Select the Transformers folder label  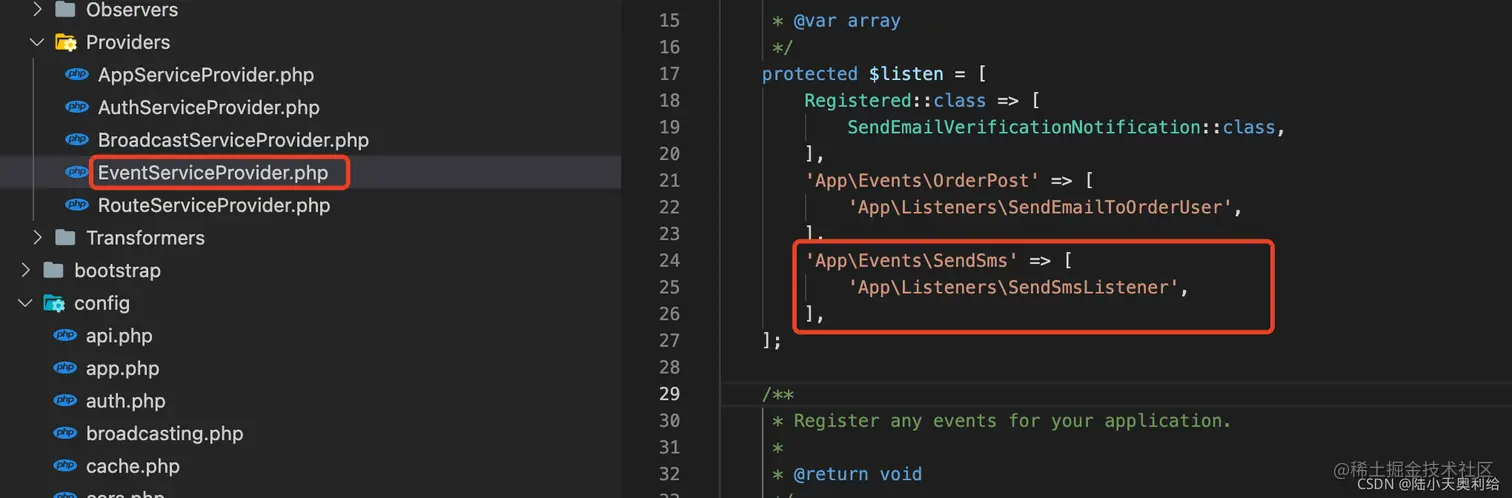point(145,238)
